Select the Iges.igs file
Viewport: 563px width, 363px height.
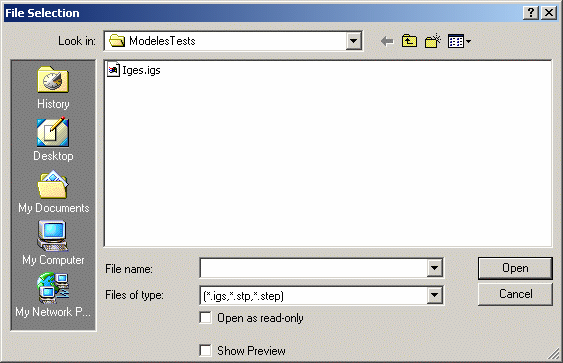click(x=134, y=70)
